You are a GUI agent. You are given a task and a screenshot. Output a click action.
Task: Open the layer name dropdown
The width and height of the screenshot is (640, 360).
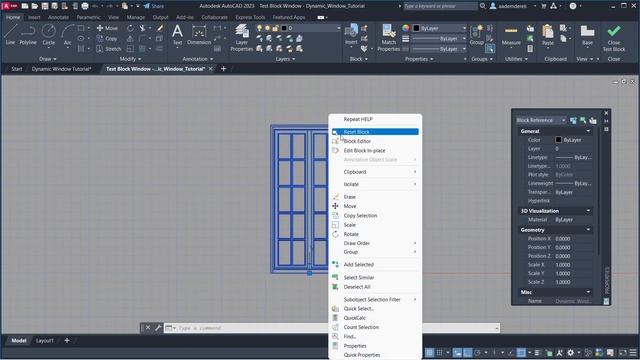(x=338, y=28)
